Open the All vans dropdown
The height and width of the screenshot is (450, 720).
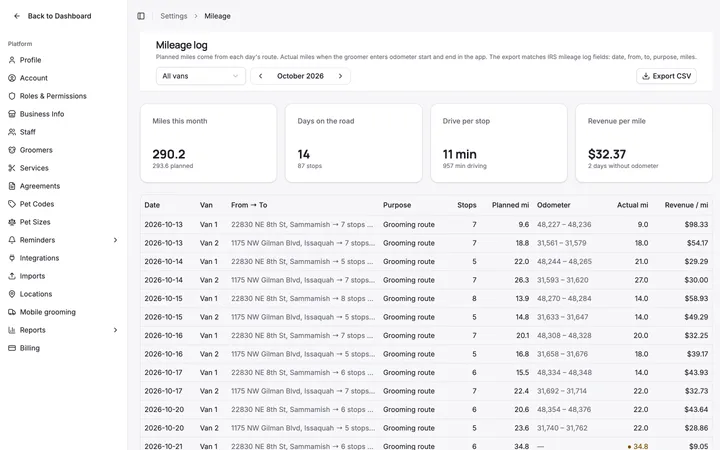click(201, 76)
